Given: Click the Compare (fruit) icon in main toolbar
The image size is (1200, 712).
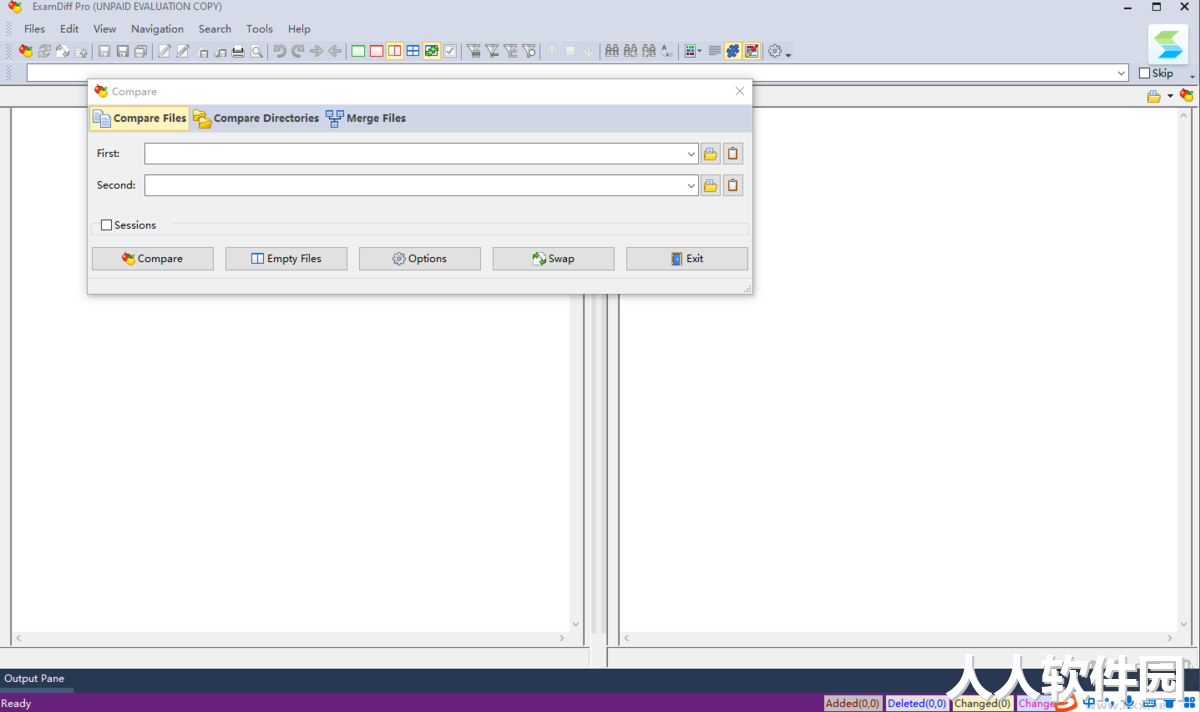Looking at the screenshot, I should click(x=26, y=51).
